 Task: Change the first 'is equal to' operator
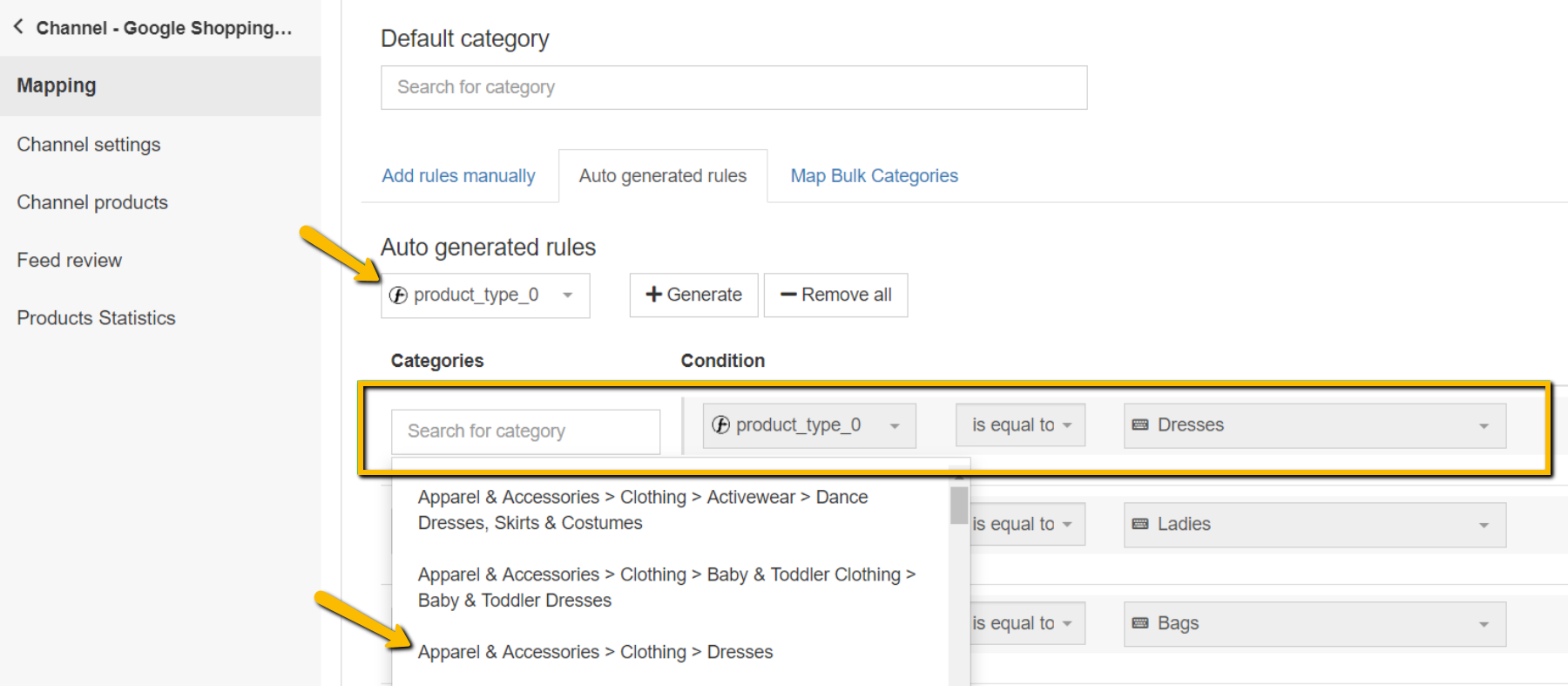(x=1020, y=425)
